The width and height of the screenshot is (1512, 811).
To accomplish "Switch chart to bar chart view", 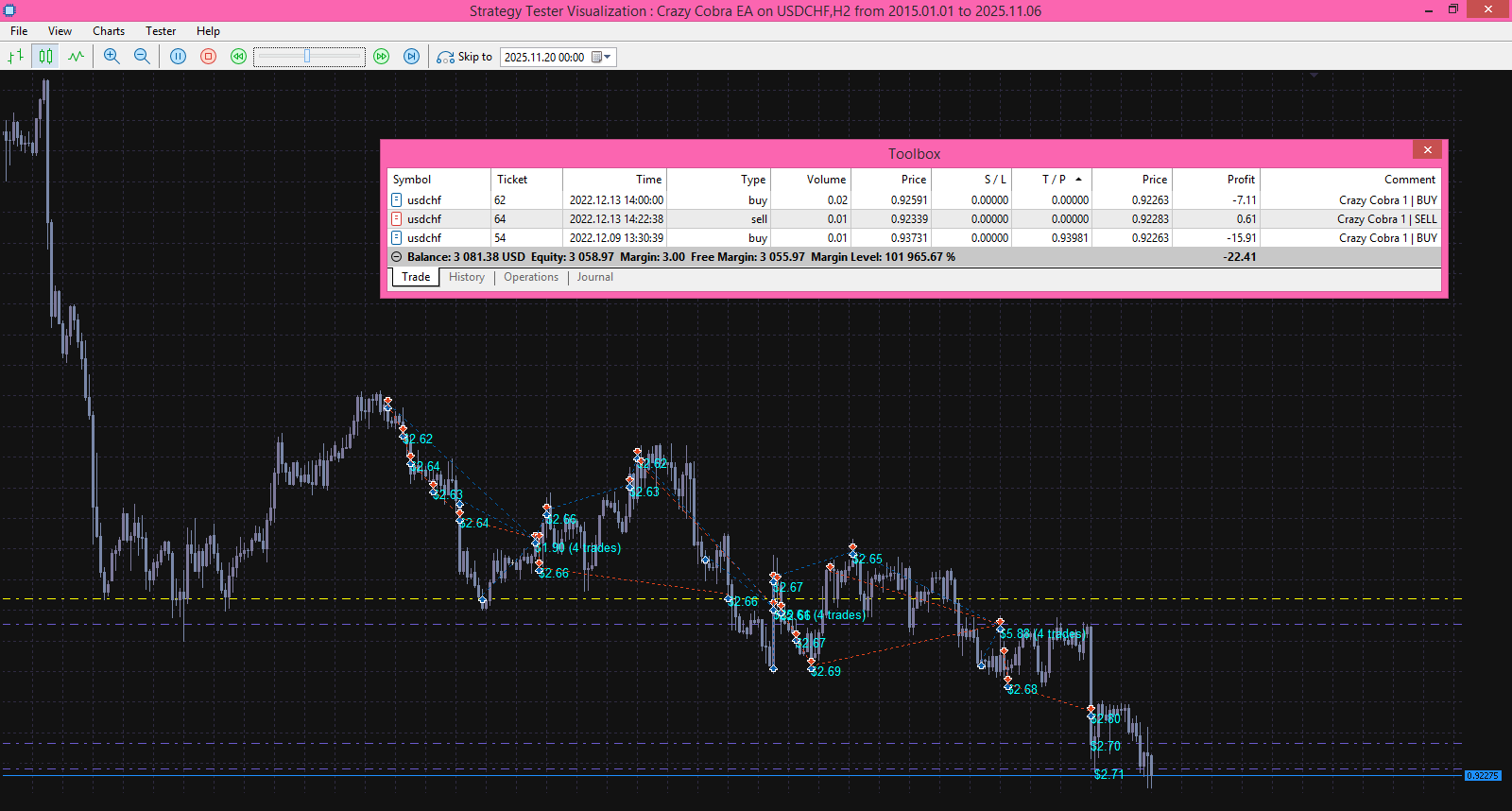I will [16, 57].
